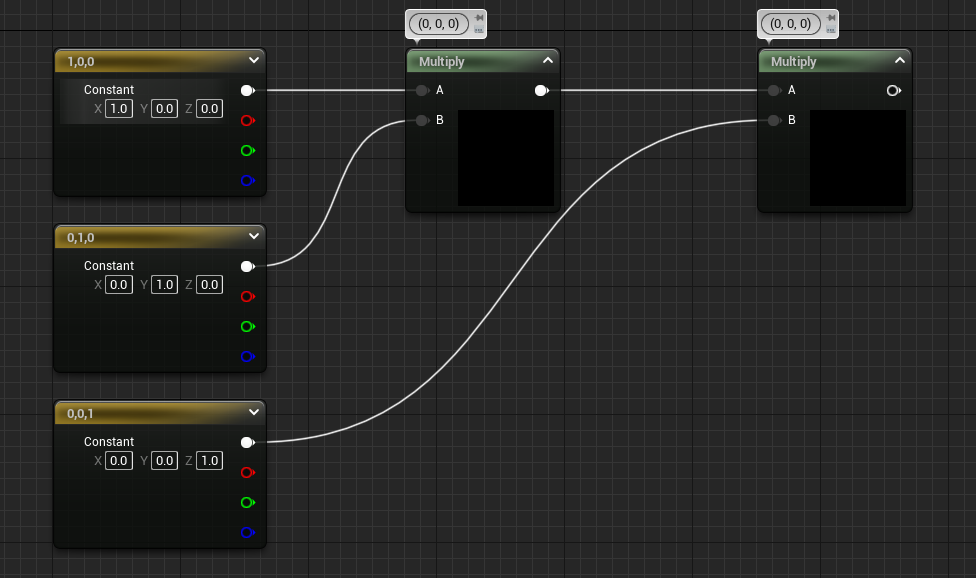Screen dimensions: 976x578
Task: Click the red output pin on the 1,0,0 node
Action: click(x=247, y=121)
